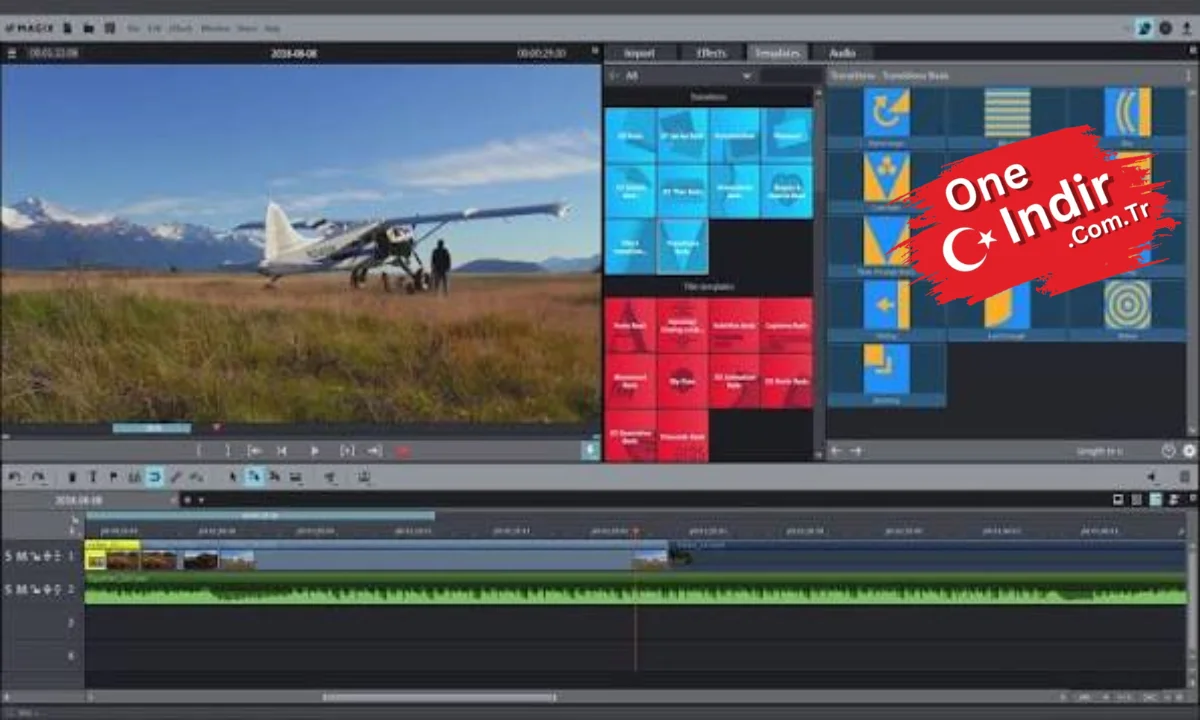This screenshot has height=720, width=1200.
Task: Open the Subtitles Basic red tile
Action: [x=734, y=326]
